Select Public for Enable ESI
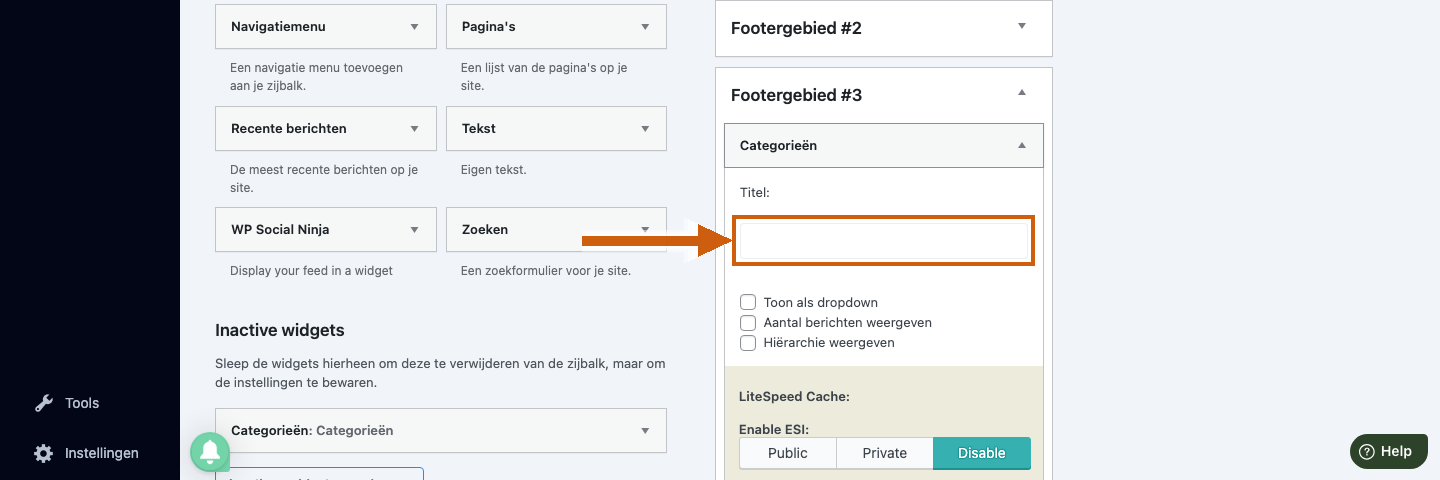This screenshot has height=480, width=1440. tap(788, 453)
